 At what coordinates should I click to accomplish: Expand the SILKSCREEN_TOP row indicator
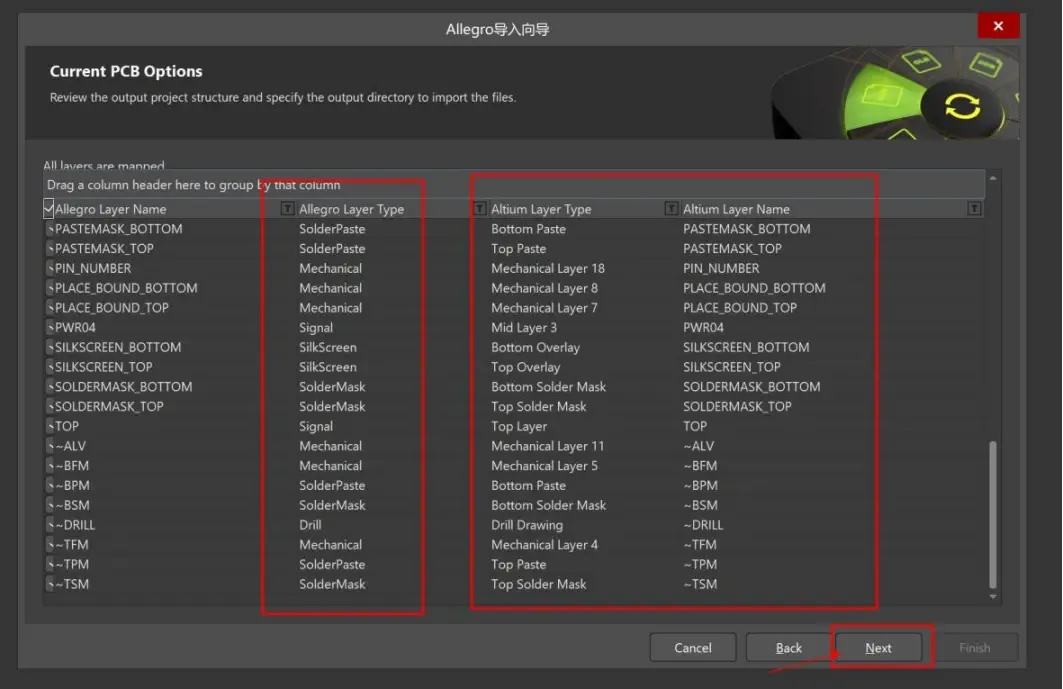coord(50,368)
